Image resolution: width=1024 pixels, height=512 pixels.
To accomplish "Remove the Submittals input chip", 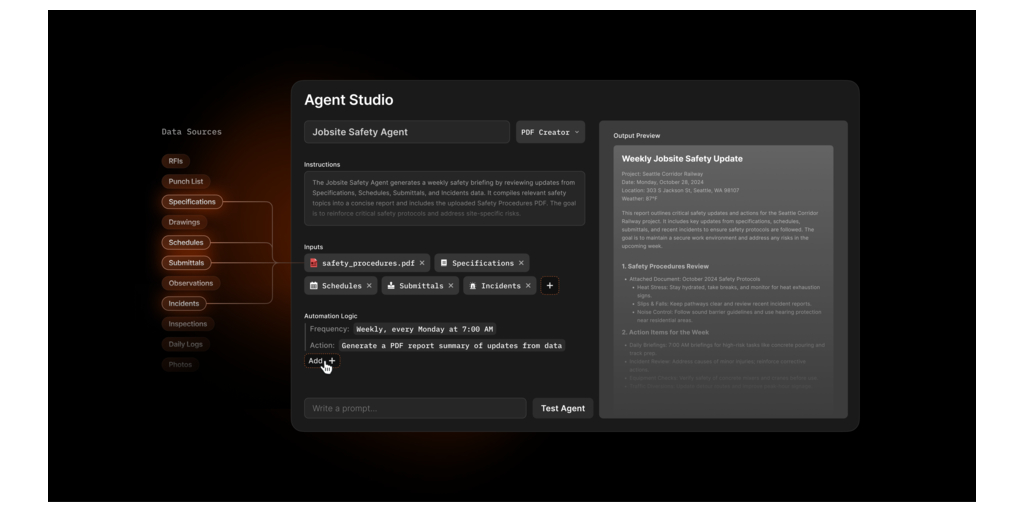I will (452, 286).
